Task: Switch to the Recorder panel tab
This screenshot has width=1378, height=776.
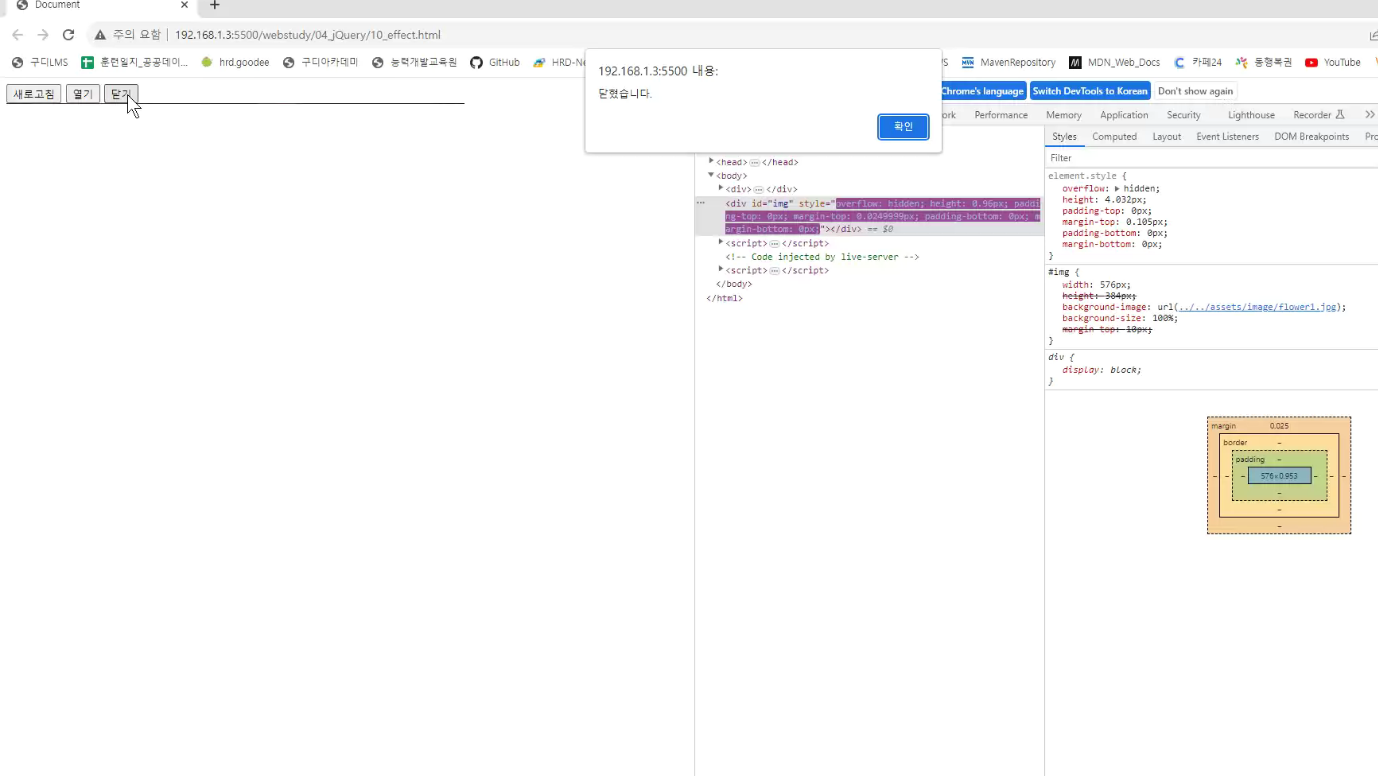Action: point(1318,115)
